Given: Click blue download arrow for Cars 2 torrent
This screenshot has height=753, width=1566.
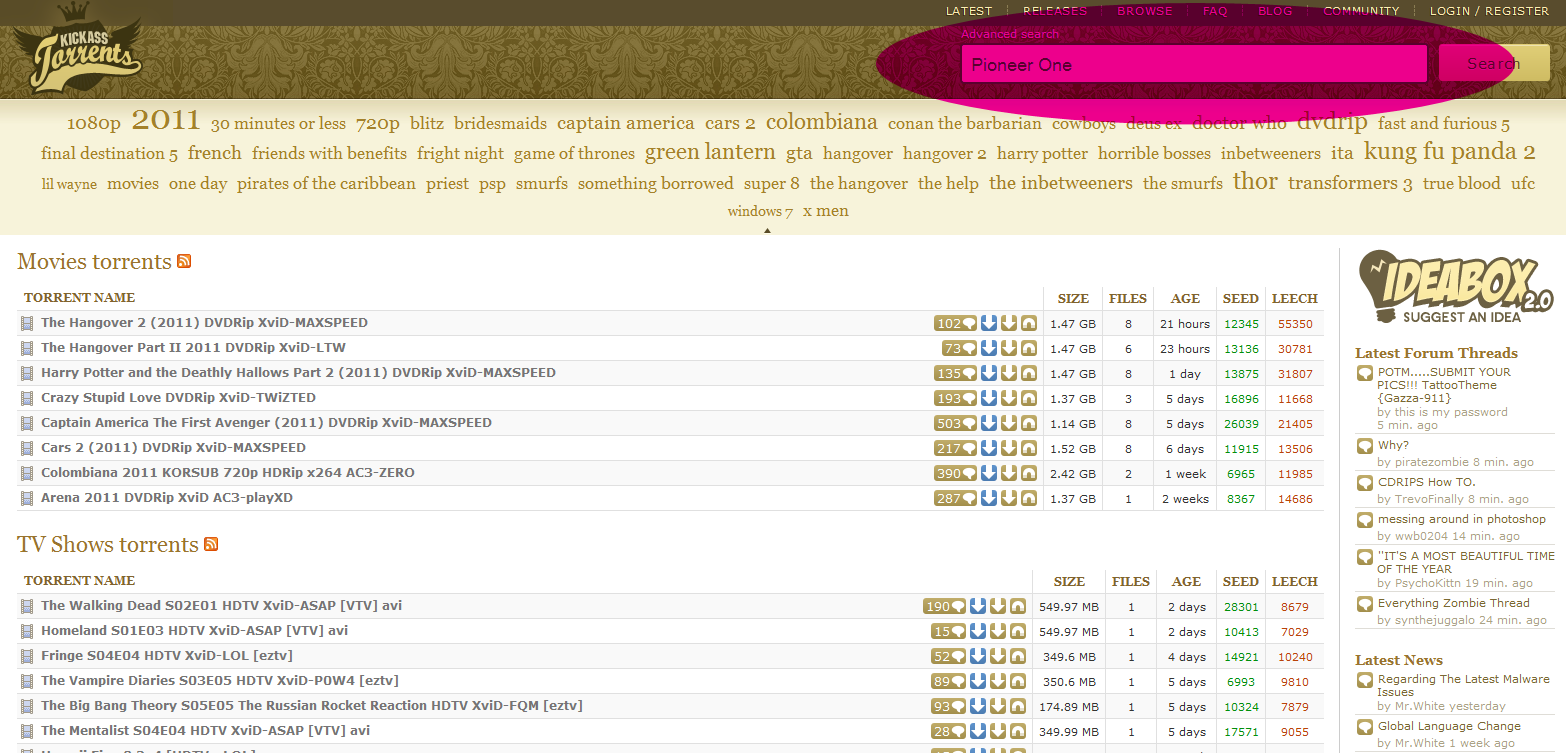Looking at the screenshot, I should coord(989,448).
